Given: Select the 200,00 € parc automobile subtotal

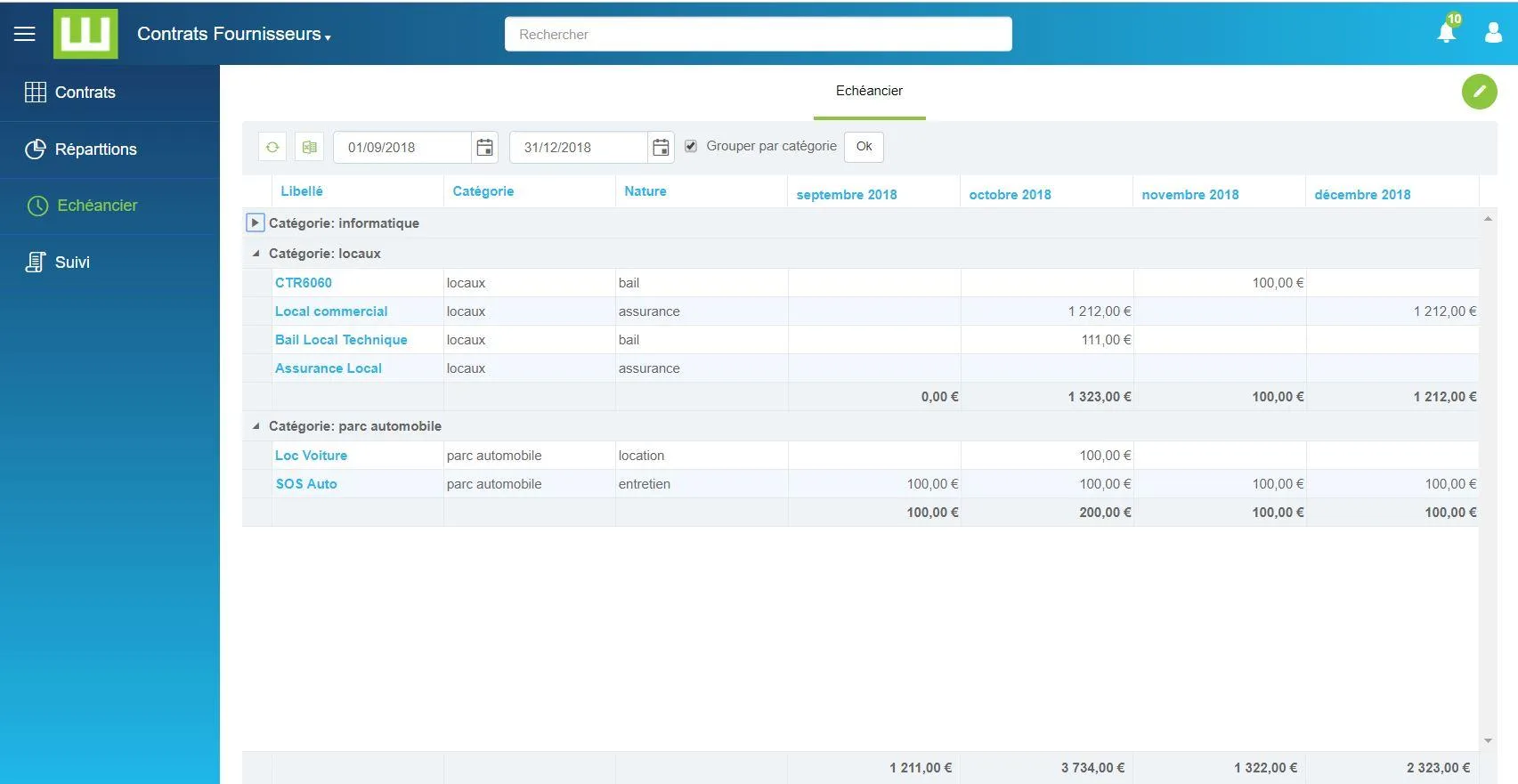Looking at the screenshot, I should pos(1047,513).
